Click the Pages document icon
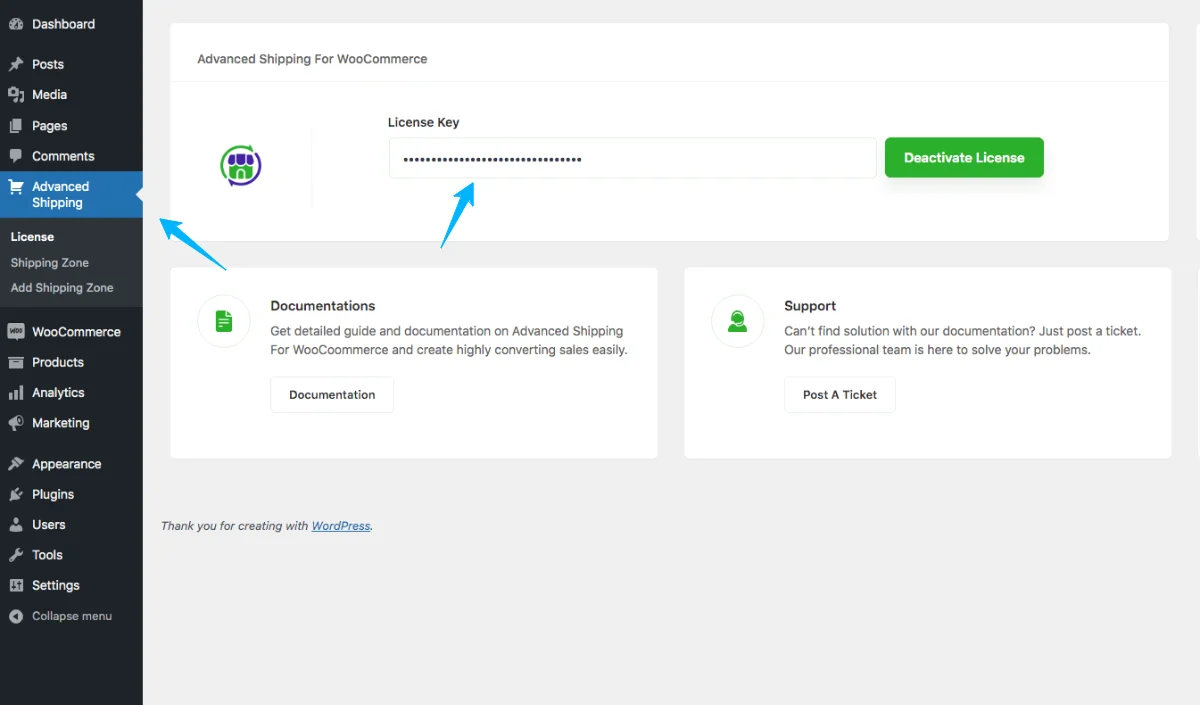 pyautogui.click(x=16, y=126)
